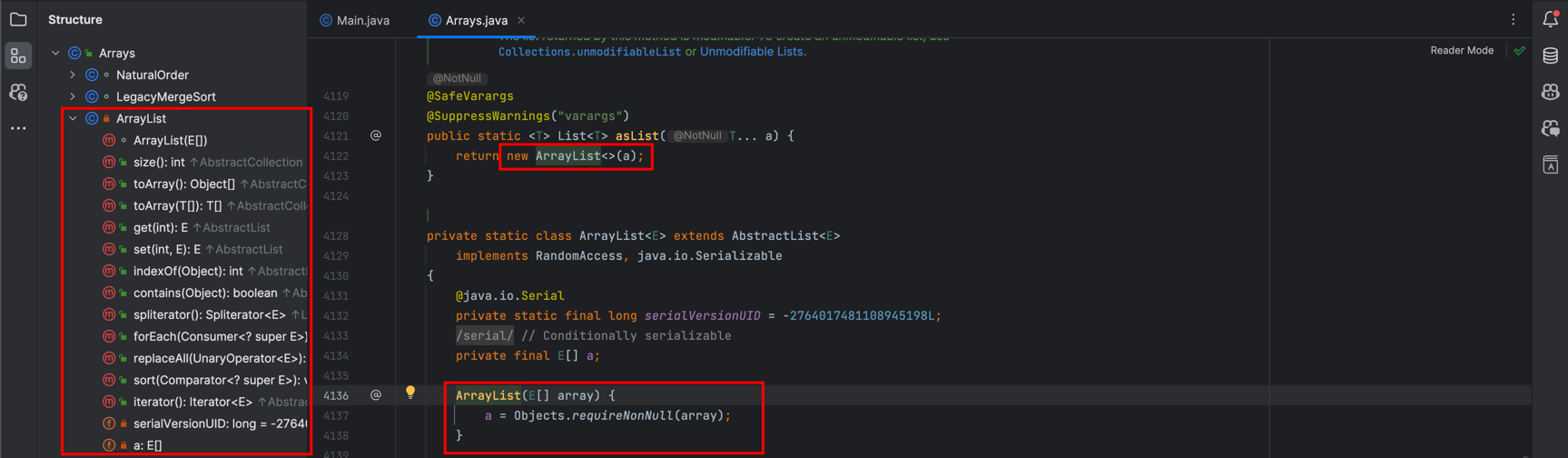
Task: Open the Database tool window
Action: pos(1550,56)
